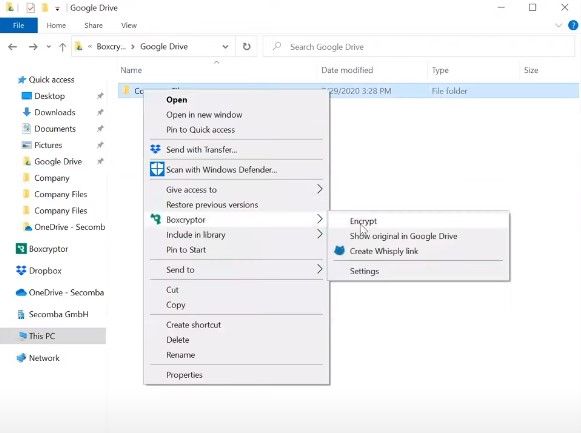The width and height of the screenshot is (581, 433).
Task: Navigate up one folder level arrow
Action: coord(62,47)
